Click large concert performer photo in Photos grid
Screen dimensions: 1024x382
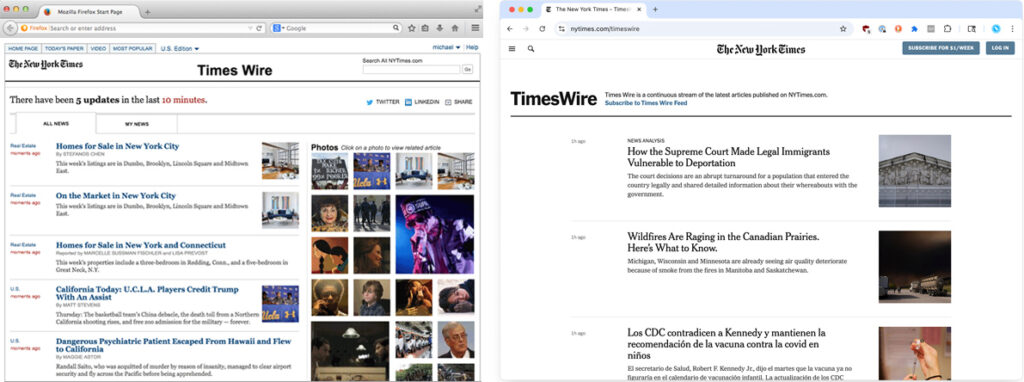(x=434, y=234)
